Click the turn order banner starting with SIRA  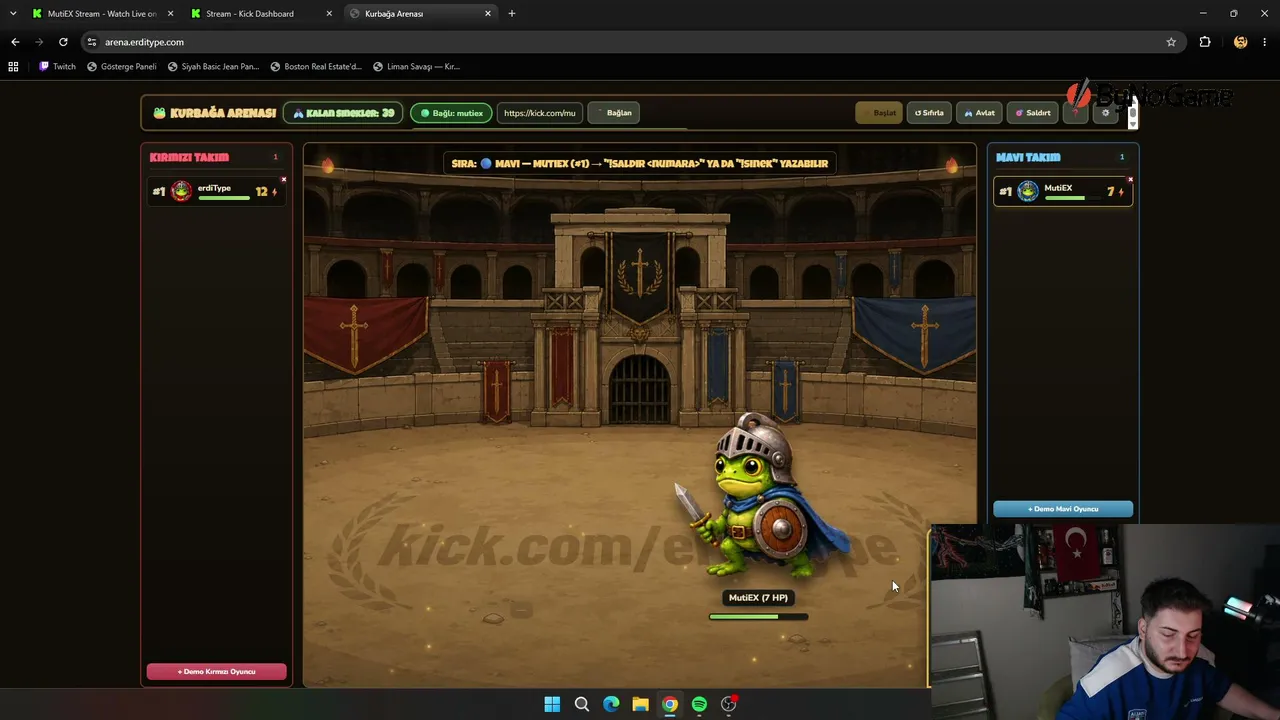(640, 163)
